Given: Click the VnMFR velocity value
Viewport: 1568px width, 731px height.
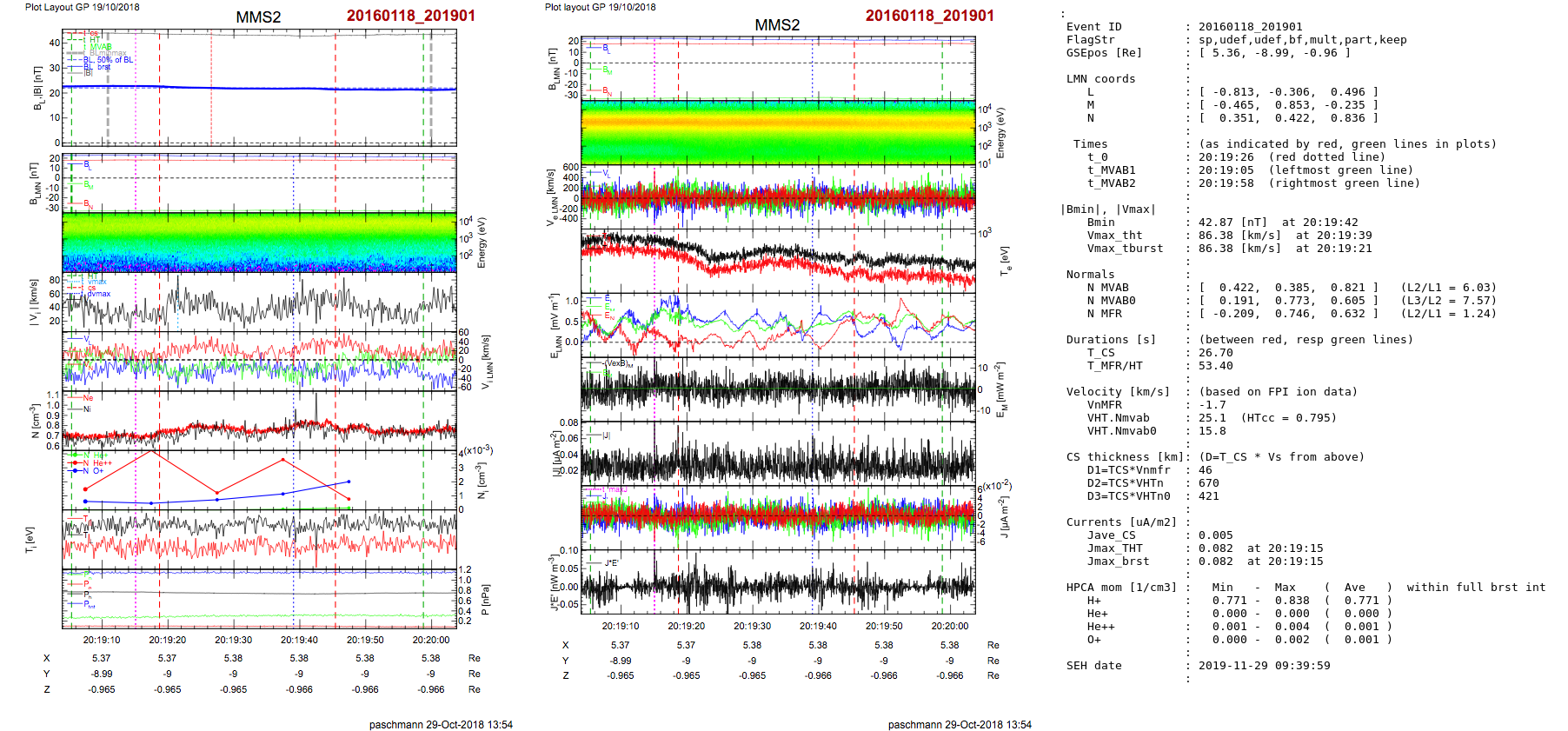Looking at the screenshot, I should (1212, 405).
